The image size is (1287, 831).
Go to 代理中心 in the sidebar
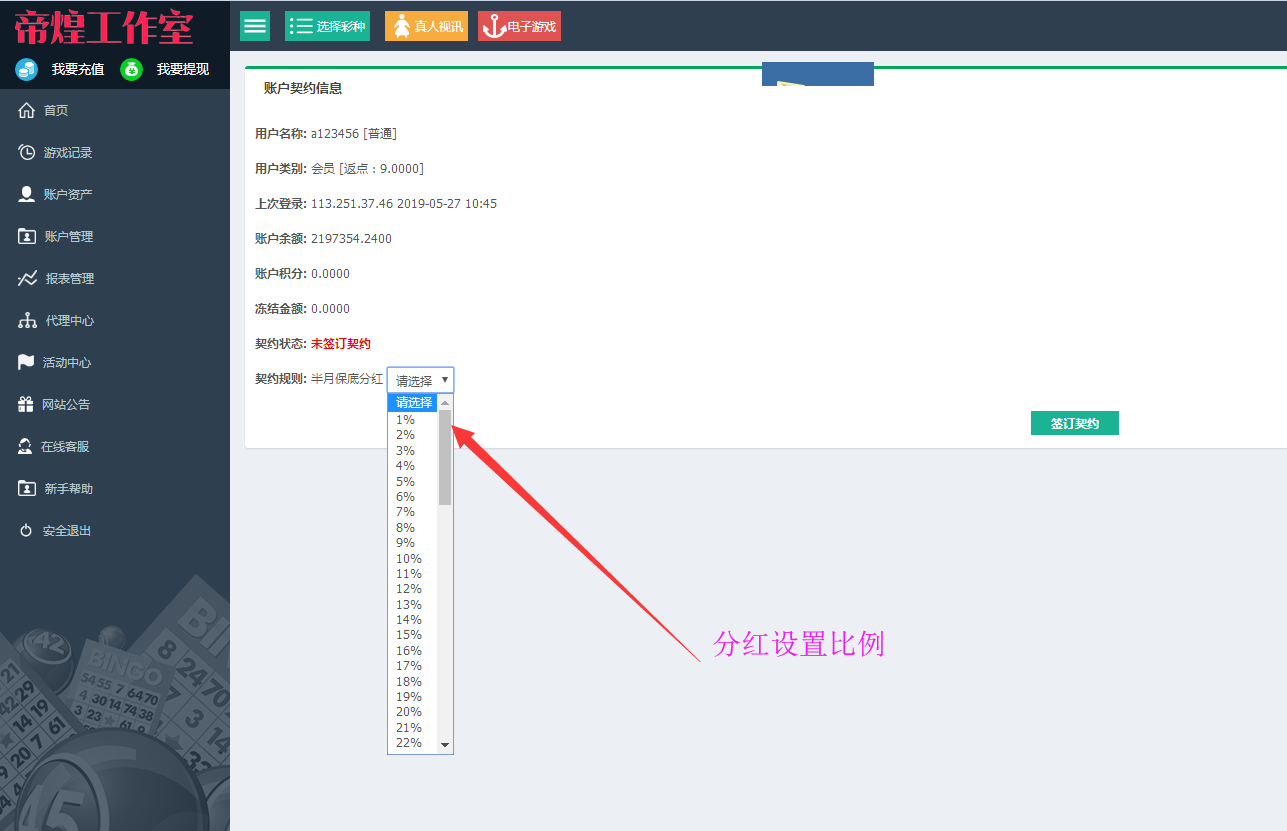point(69,321)
